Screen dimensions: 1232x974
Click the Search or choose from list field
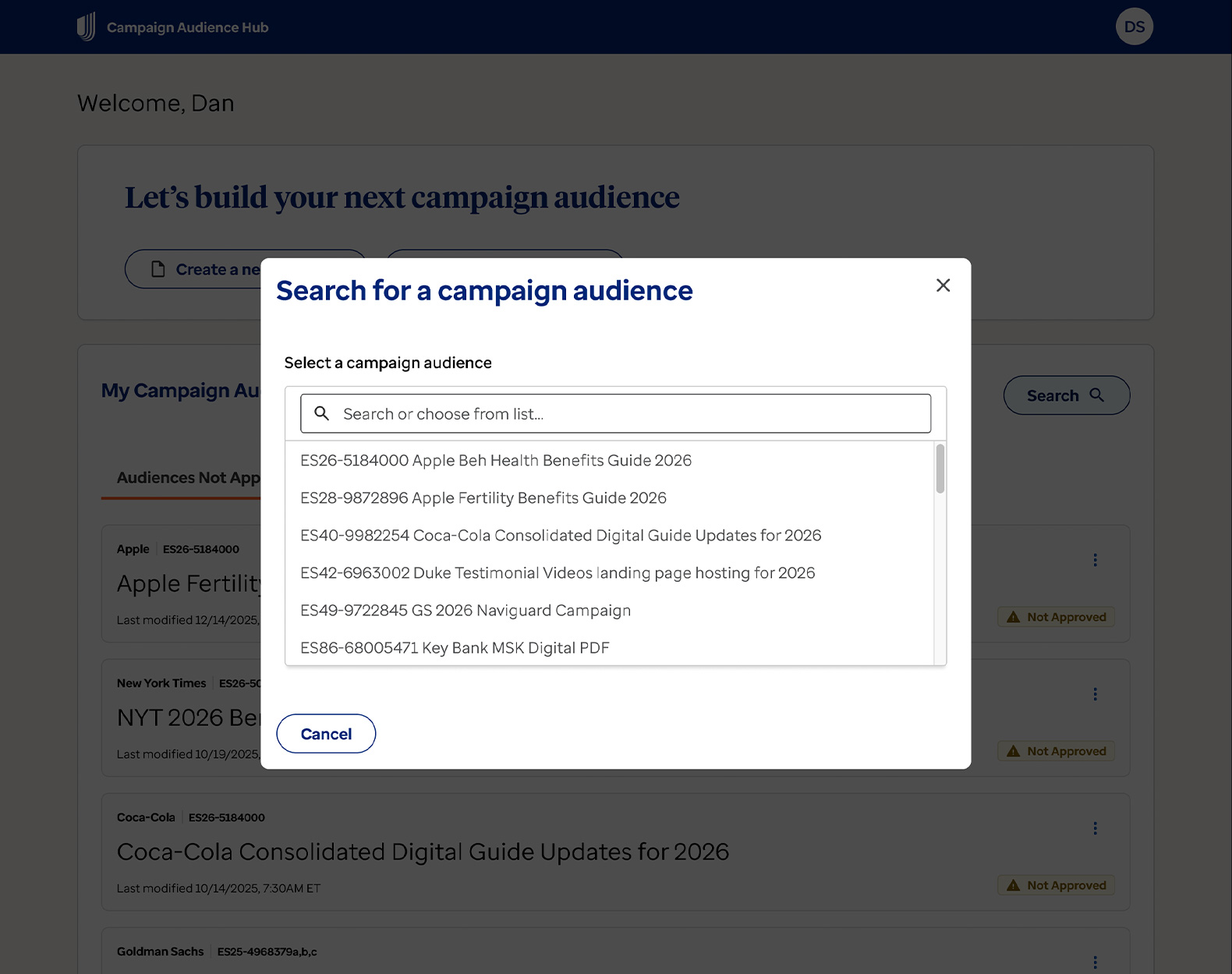(x=615, y=413)
